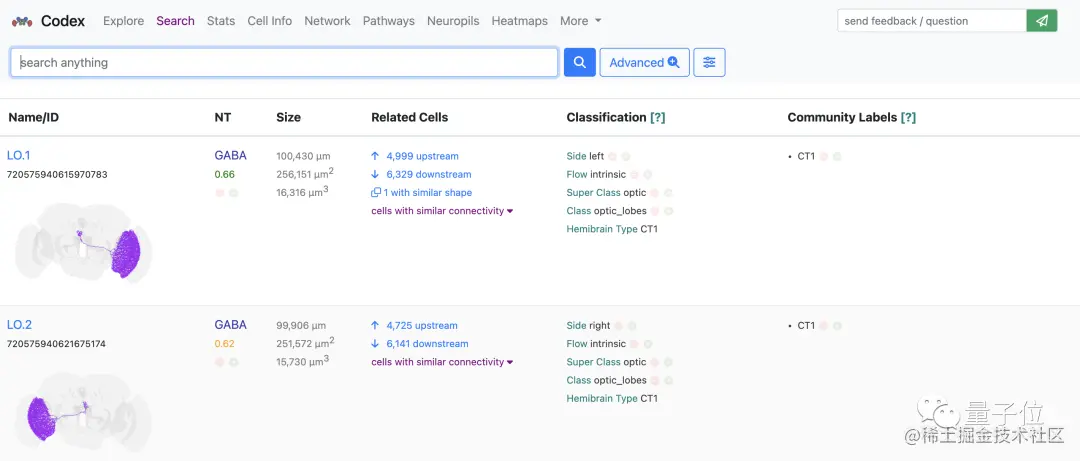Viewport: 1080px width, 461px height.
Task: Open the More dropdown in the navbar
Action: [x=581, y=21]
